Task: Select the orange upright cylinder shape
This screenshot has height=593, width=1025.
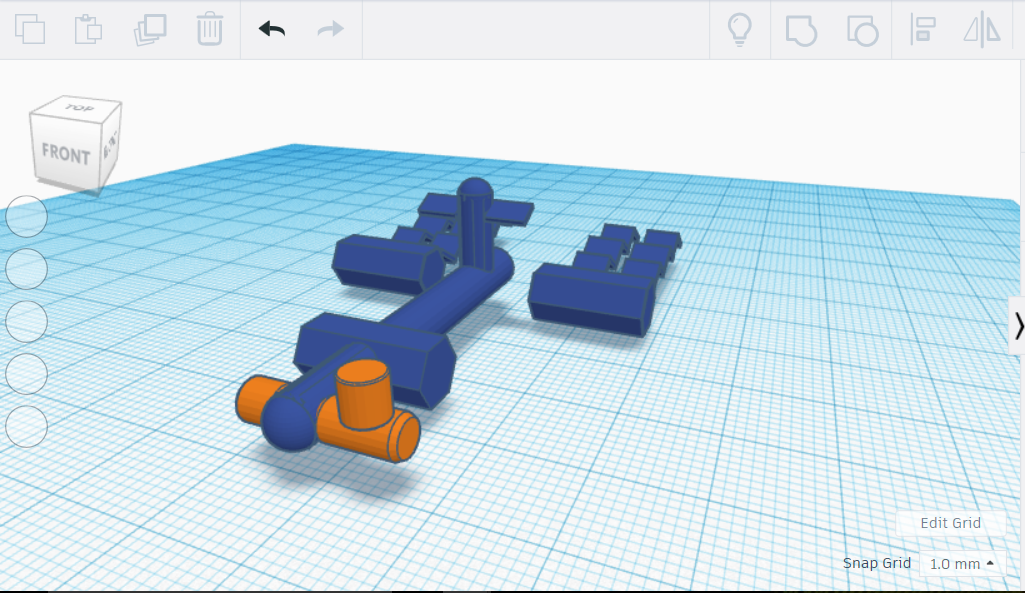Action: coord(364,394)
